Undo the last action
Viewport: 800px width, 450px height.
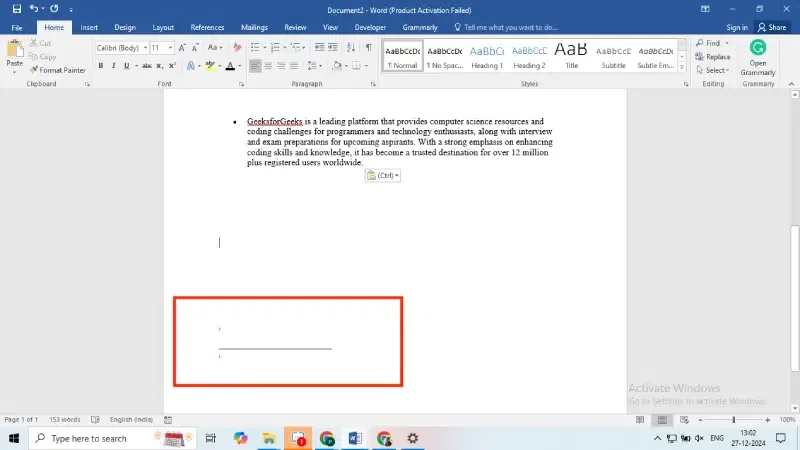tap(34, 9)
